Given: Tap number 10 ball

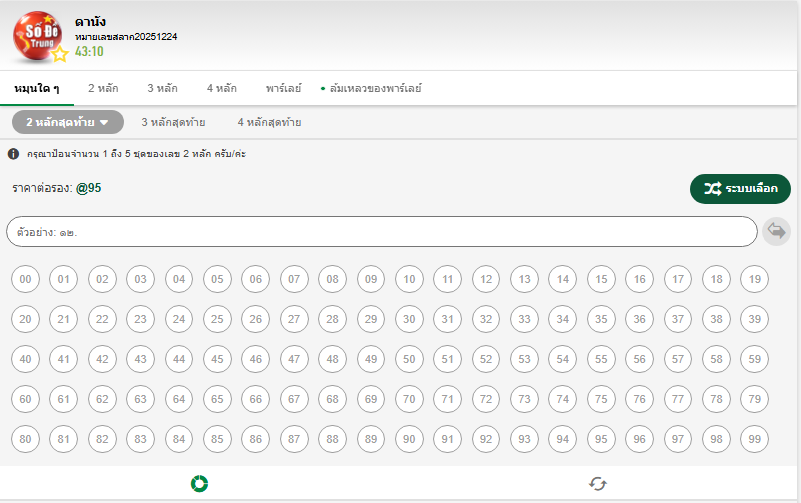Looking at the screenshot, I should click(409, 279).
